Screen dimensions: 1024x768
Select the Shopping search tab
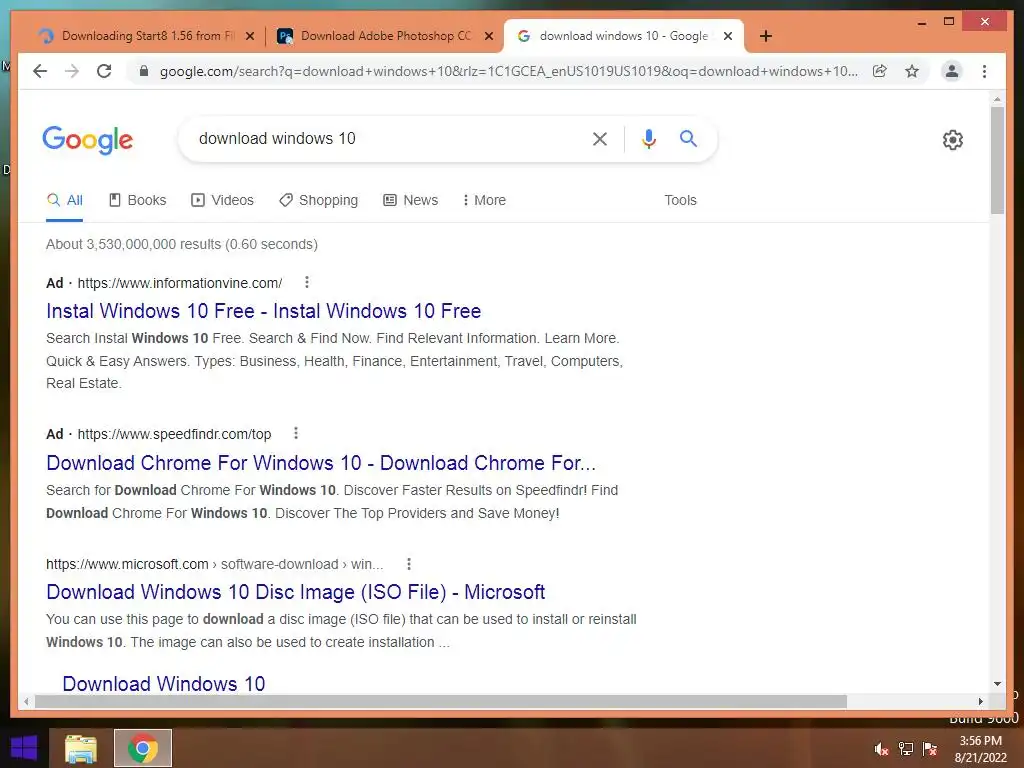pos(319,200)
